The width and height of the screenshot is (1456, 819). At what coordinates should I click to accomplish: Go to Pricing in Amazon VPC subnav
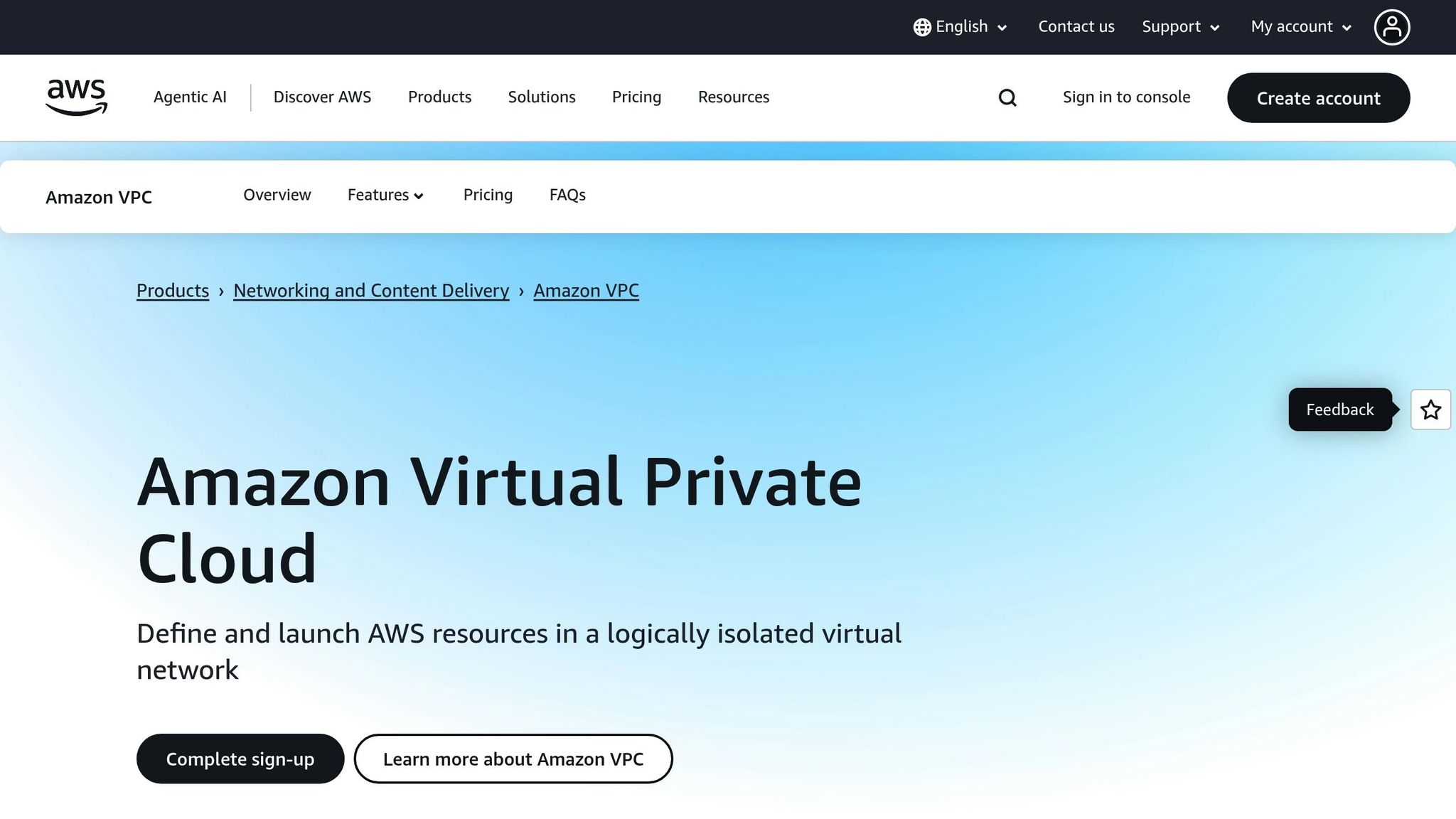pos(488,195)
